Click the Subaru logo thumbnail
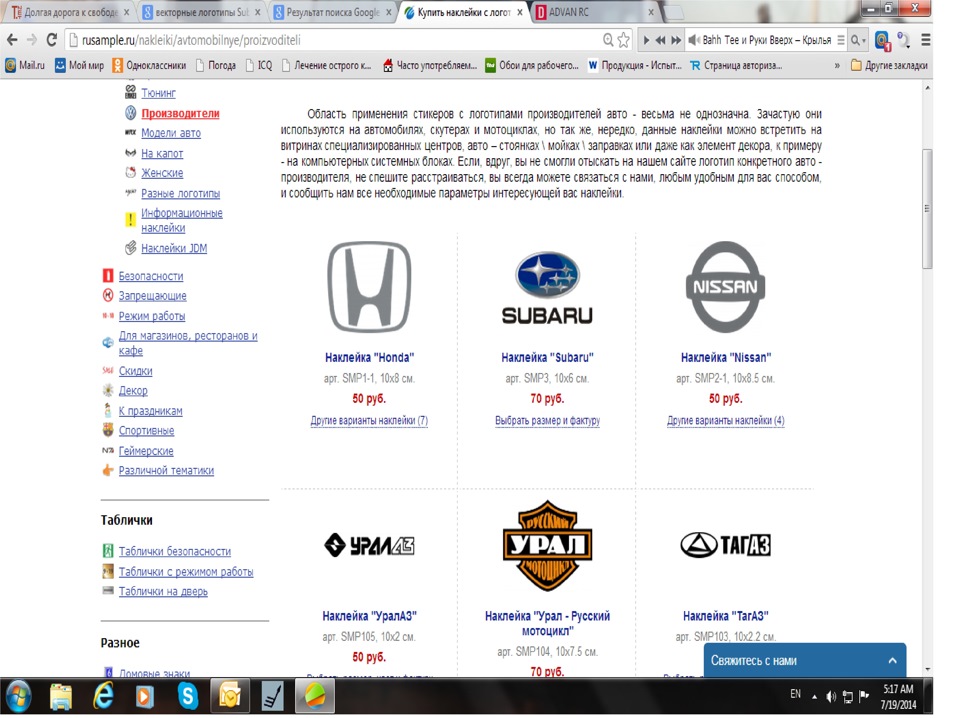 [x=547, y=288]
